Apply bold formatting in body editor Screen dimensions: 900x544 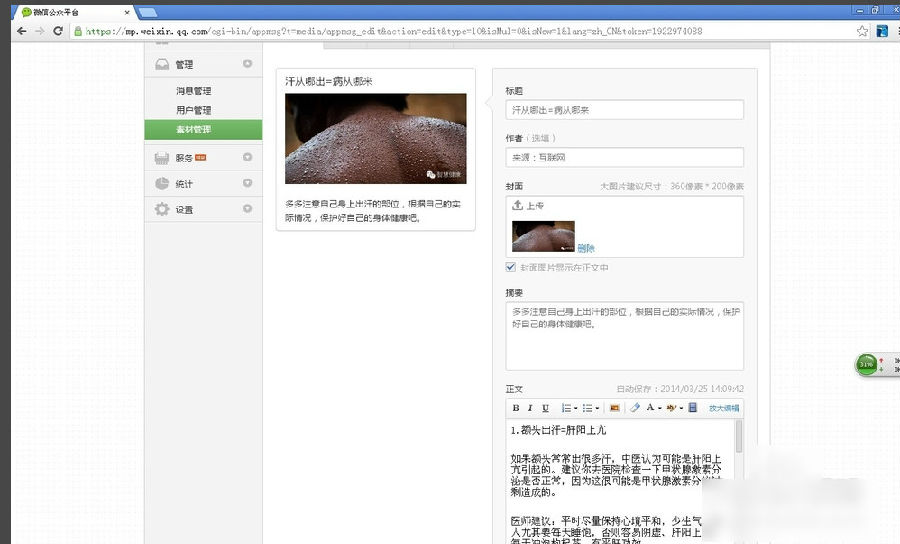(515, 408)
